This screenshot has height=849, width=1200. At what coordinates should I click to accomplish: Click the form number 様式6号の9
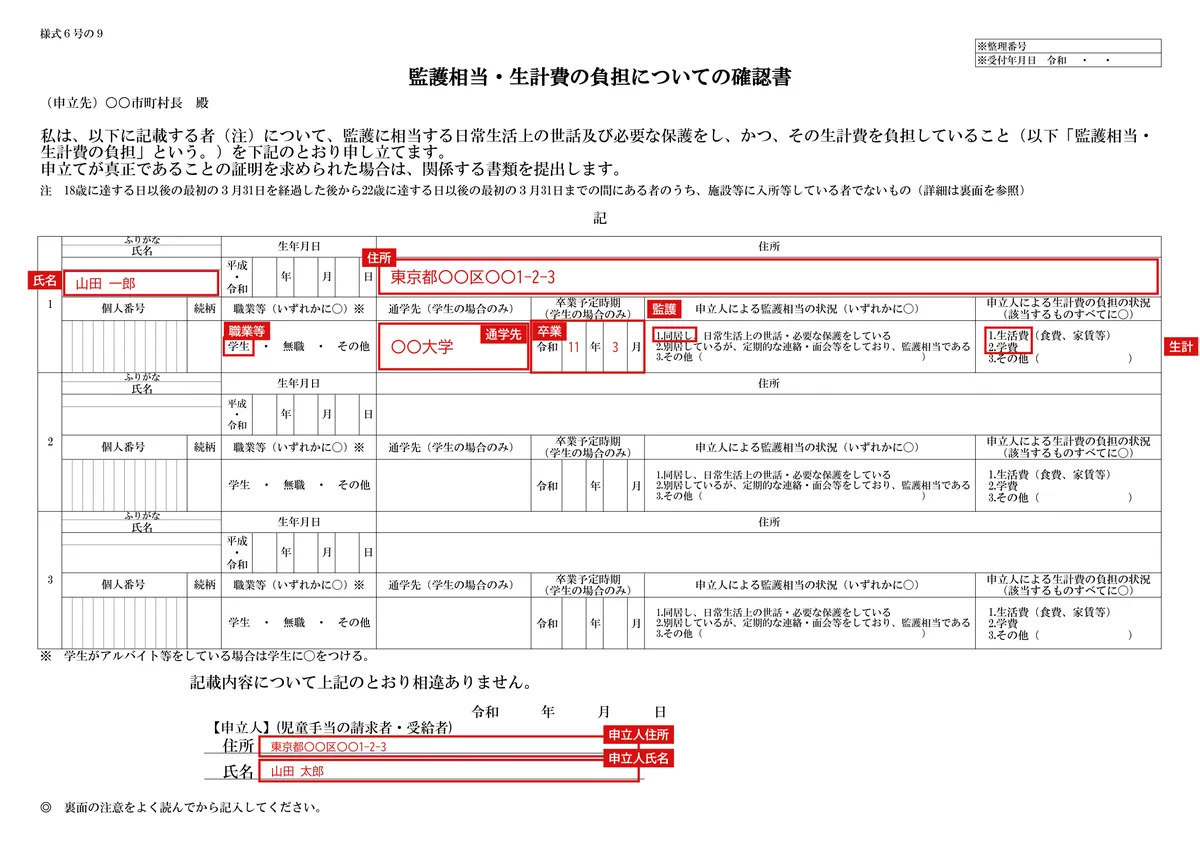click(x=72, y=34)
